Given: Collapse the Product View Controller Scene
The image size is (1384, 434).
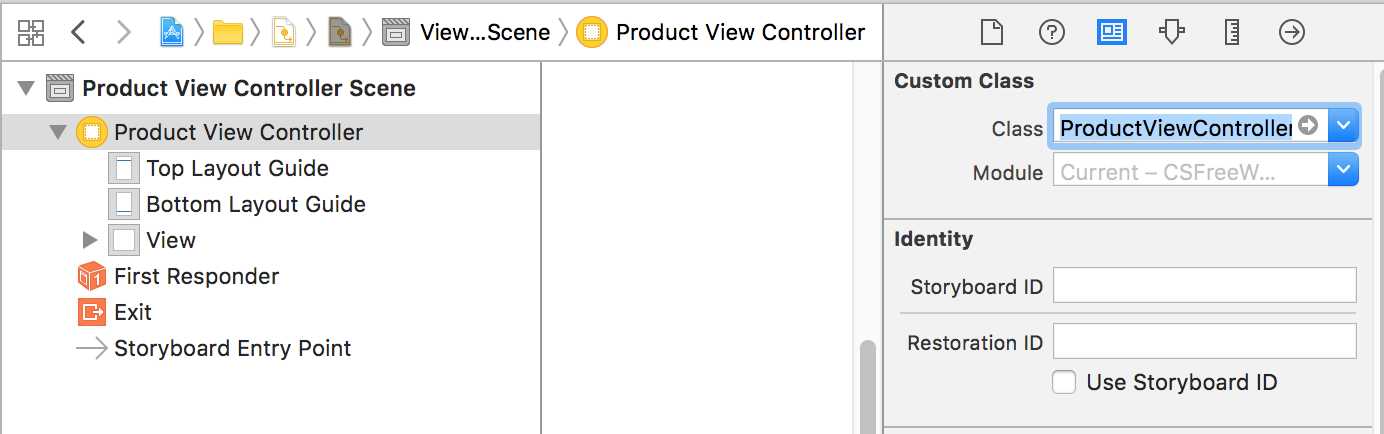Looking at the screenshot, I should pyautogui.click(x=25, y=88).
